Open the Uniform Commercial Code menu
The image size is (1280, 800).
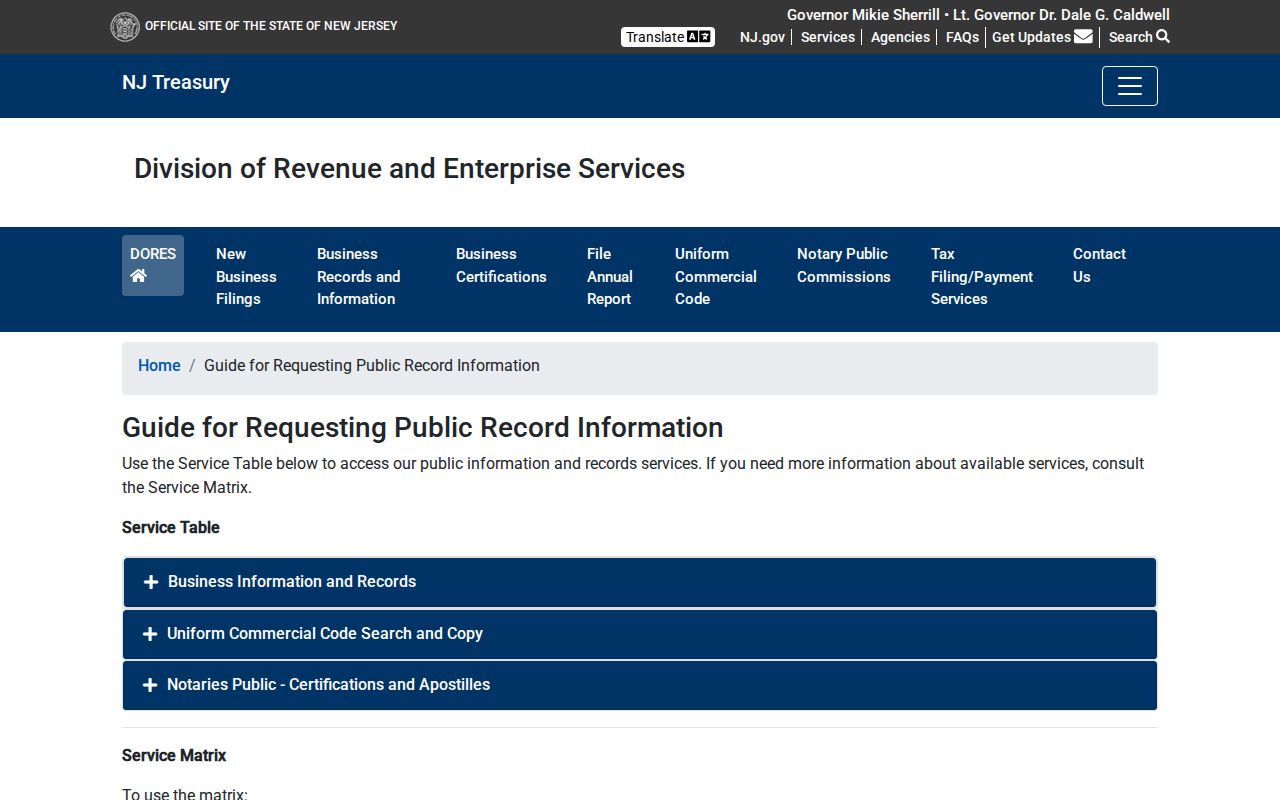pyautogui.click(x=716, y=277)
